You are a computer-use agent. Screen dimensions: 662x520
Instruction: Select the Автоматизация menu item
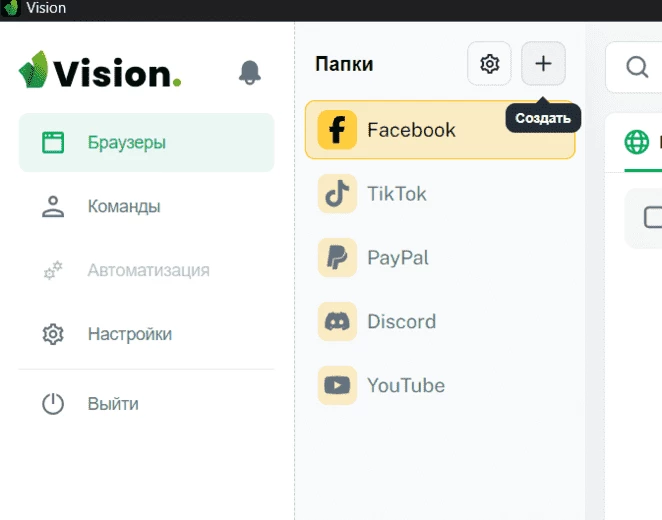click(x=147, y=270)
